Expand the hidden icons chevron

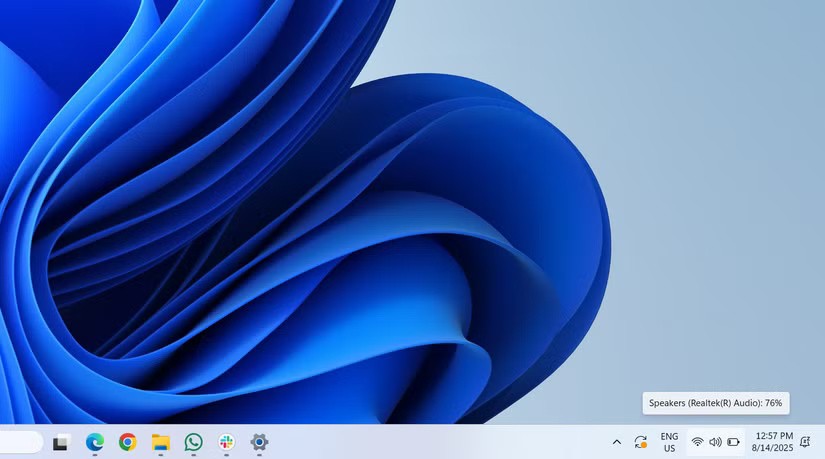tap(616, 442)
